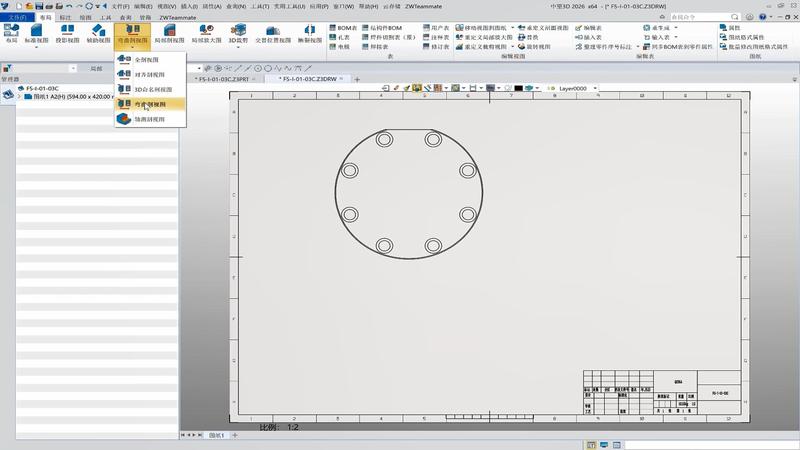Click the black color swatch in toolbar

519,88
